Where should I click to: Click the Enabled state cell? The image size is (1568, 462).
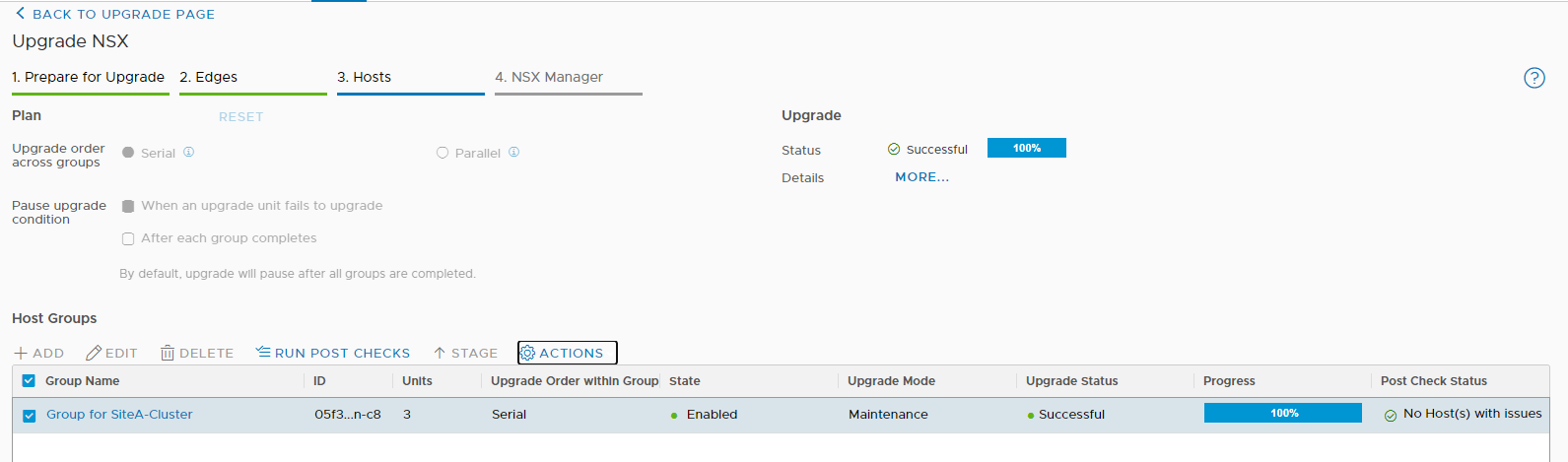pyautogui.click(x=712, y=415)
